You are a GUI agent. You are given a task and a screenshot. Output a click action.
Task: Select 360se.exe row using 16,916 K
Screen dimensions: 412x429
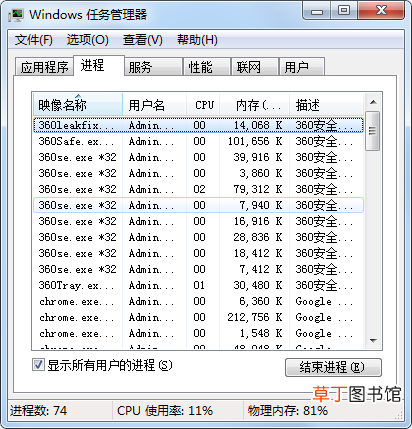pos(198,221)
